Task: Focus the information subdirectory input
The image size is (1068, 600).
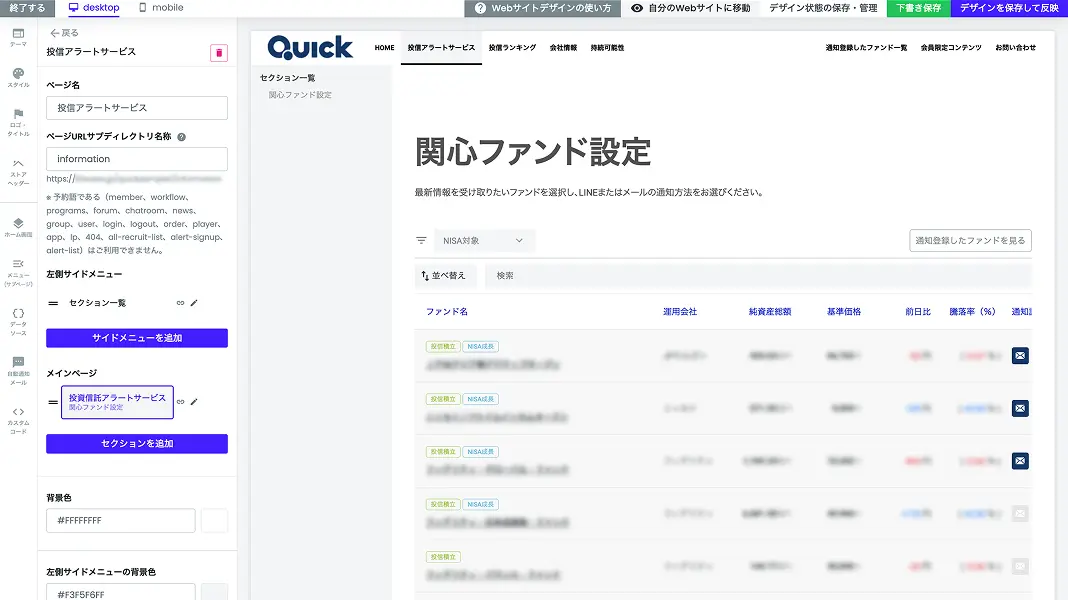Action: [137, 159]
